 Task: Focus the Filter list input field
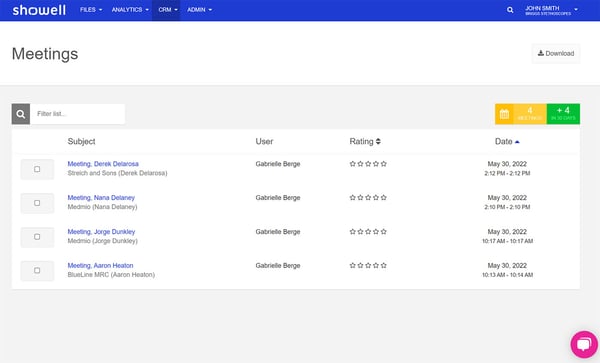(78, 114)
